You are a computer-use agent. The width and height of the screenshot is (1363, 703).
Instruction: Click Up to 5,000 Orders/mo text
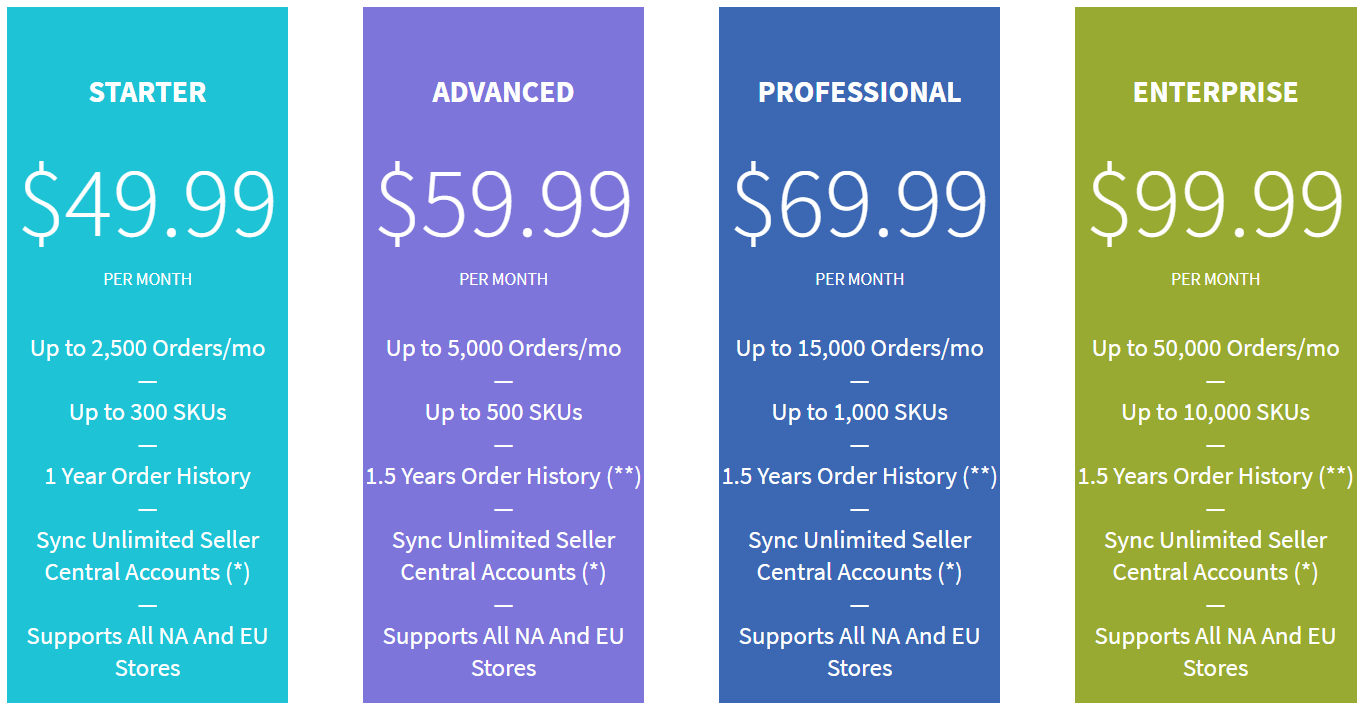(x=503, y=349)
